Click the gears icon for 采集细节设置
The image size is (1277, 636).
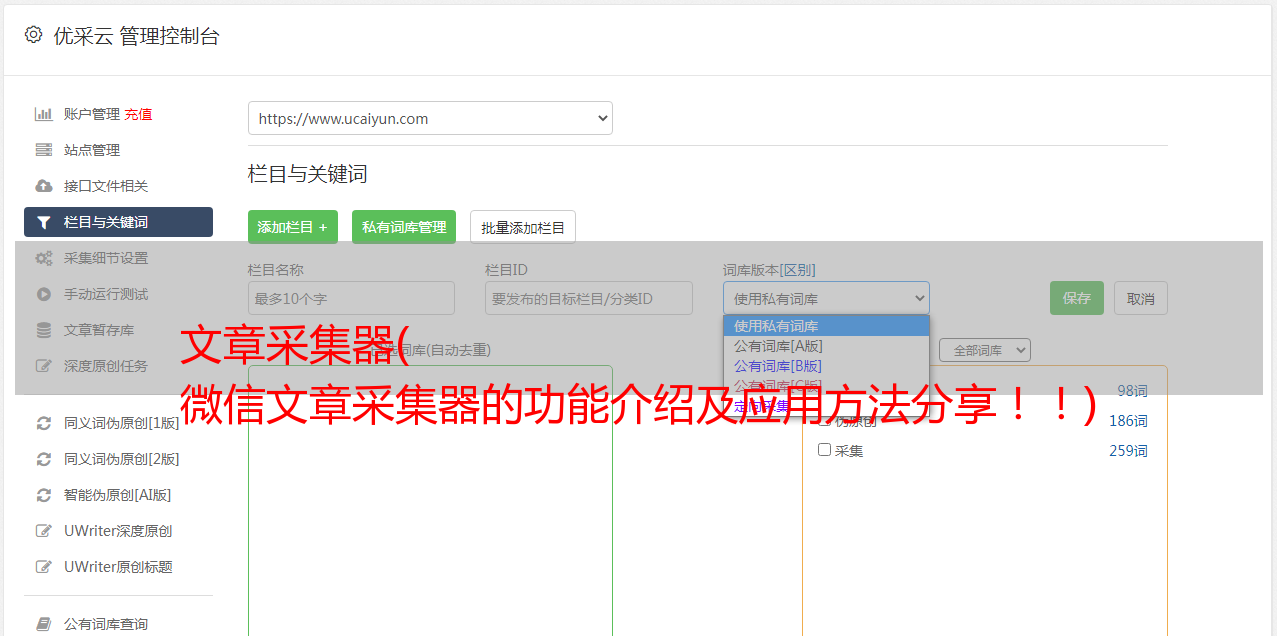[44, 258]
